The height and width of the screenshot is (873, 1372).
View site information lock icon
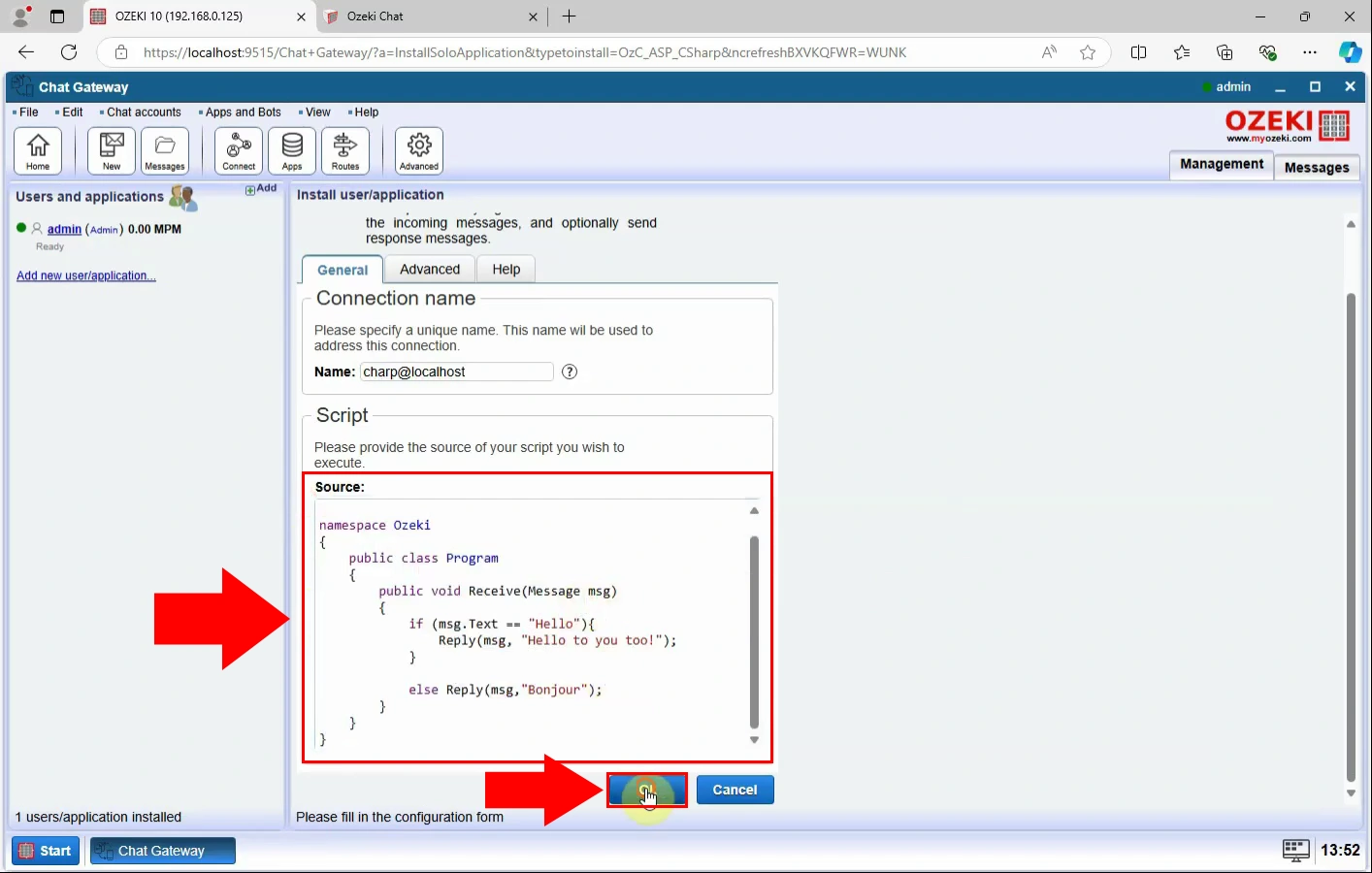121,52
